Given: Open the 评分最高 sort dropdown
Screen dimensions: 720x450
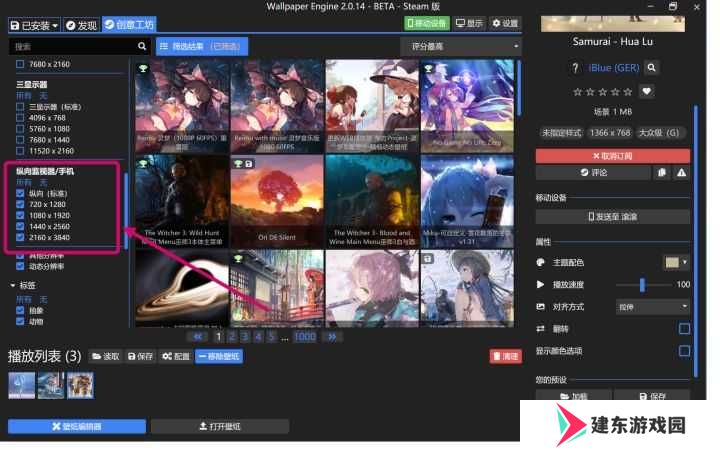Looking at the screenshot, I should pyautogui.click(x=461, y=46).
